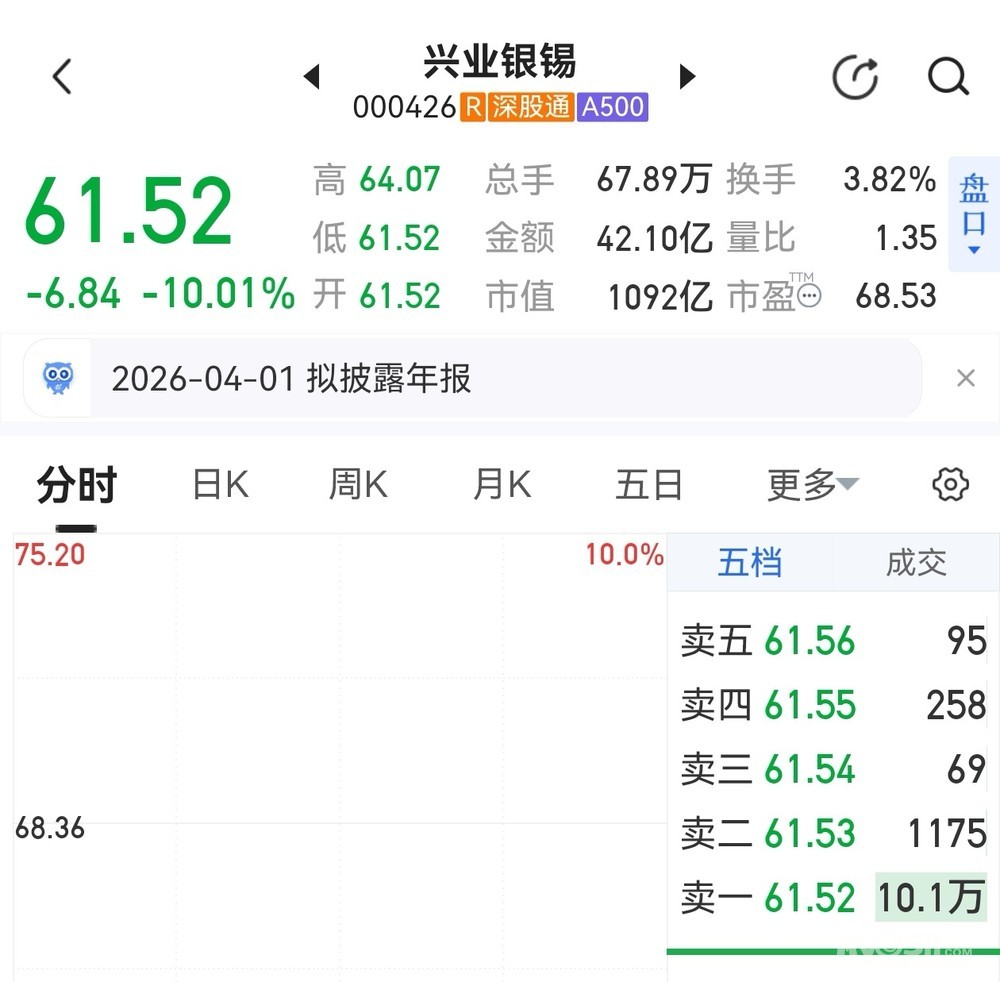Select the 月K chart tab
Image resolution: width=1000 pixels, height=982 pixels.
(x=502, y=485)
